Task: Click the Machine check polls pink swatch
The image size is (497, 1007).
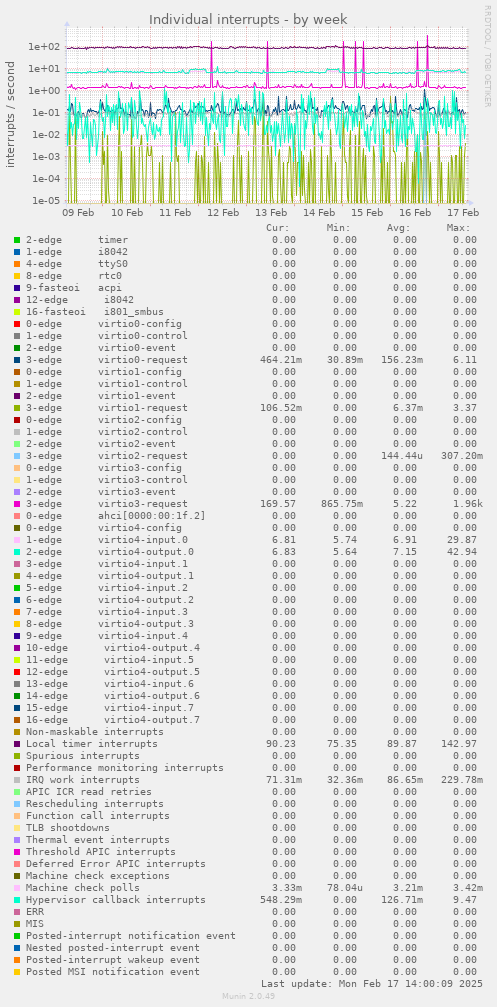Action: (x=17, y=888)
